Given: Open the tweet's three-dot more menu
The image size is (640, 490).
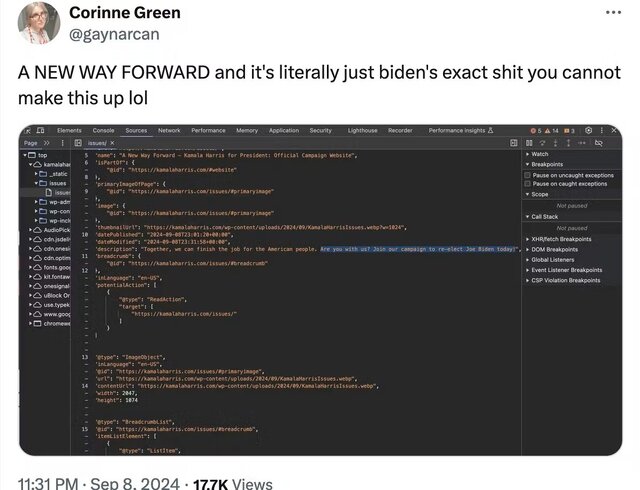Looking at the screenshot, I should coord(613,13).
